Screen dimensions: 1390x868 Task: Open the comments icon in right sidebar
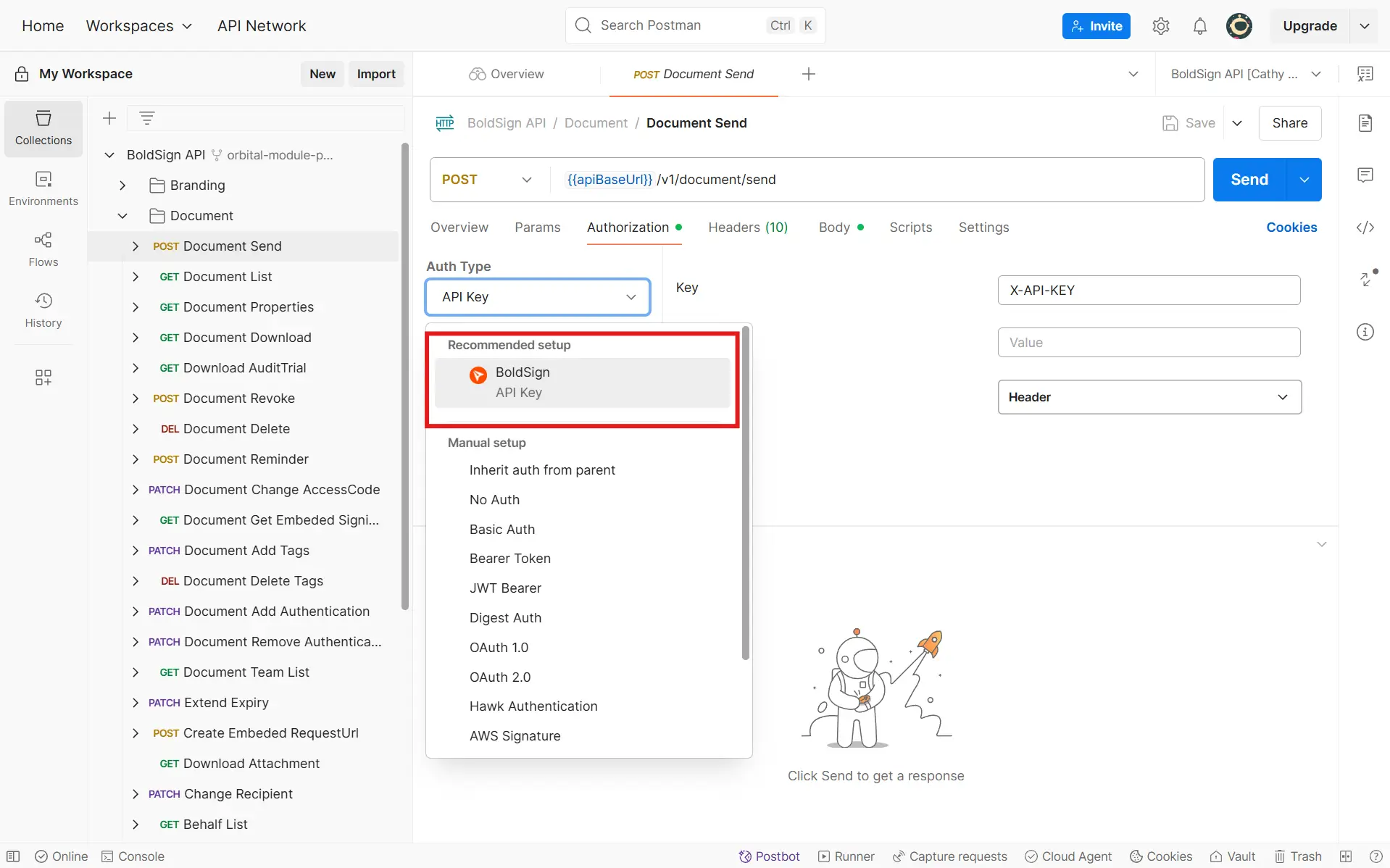click(1365, 175)
